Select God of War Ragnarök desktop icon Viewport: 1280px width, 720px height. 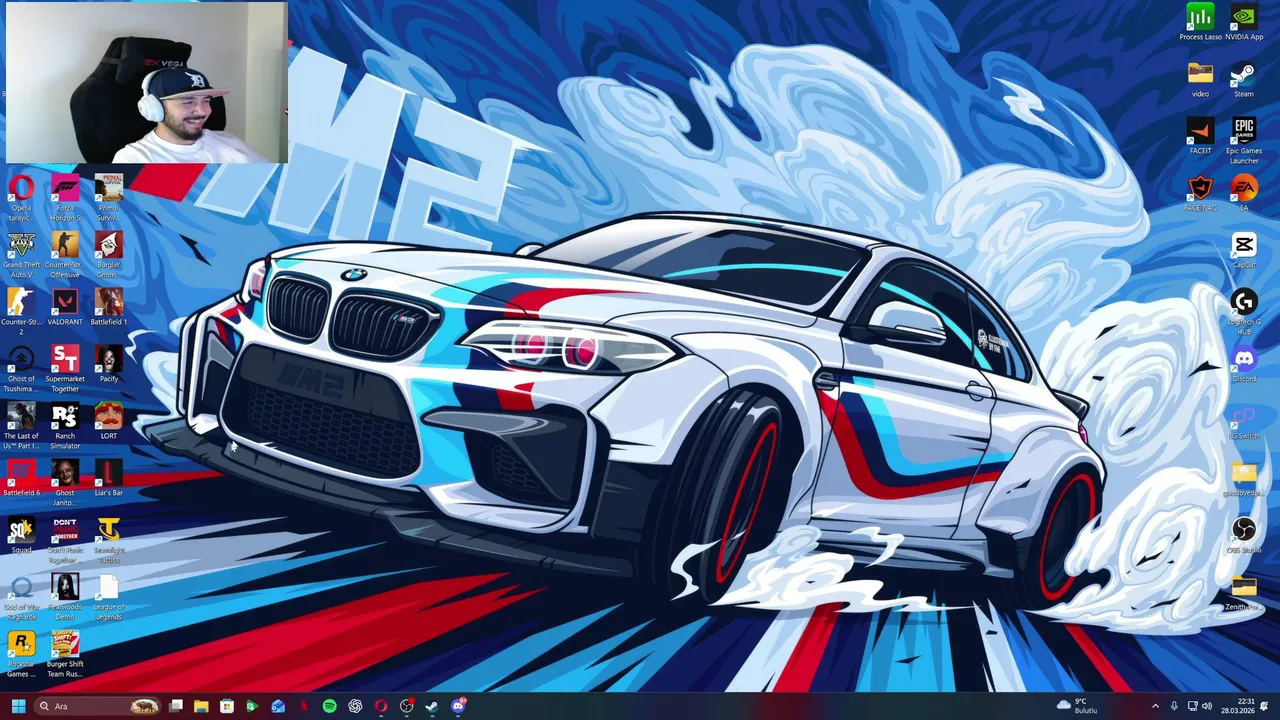point(21,597)
